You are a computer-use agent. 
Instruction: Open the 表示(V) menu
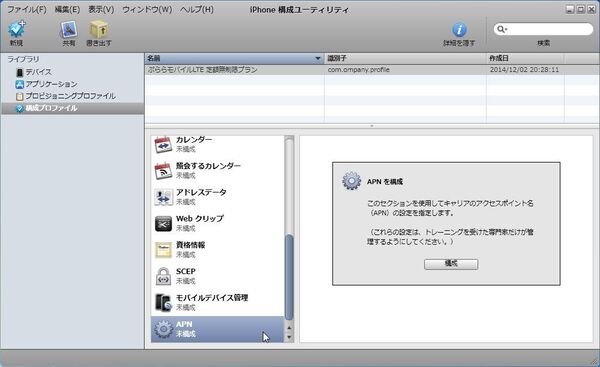coord(101,10)
